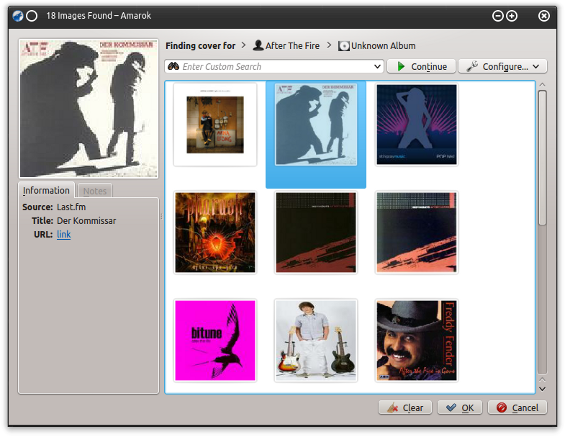Screen dimensions: 565x437
Task: Click the Clear button
Action: (405, 407)
